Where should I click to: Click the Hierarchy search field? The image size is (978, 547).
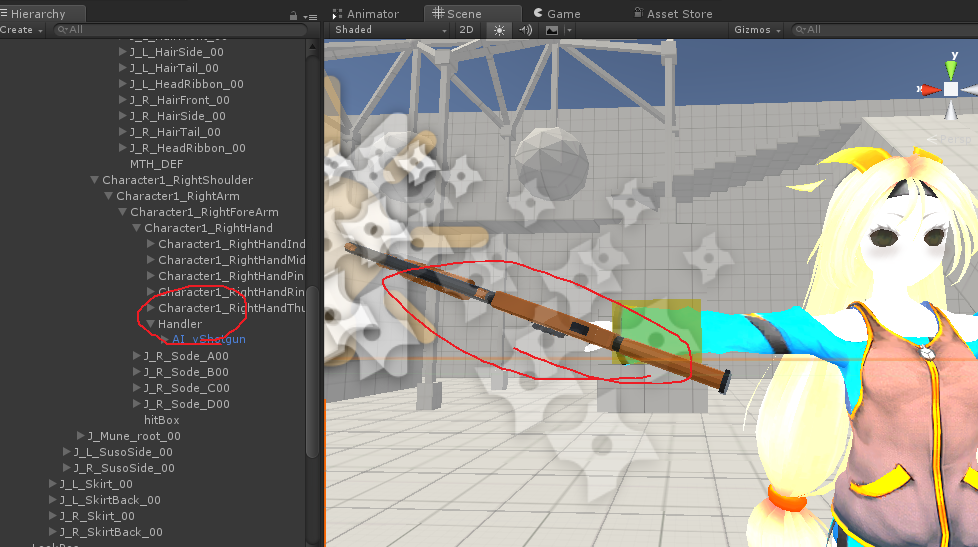(x=180, y=30)
